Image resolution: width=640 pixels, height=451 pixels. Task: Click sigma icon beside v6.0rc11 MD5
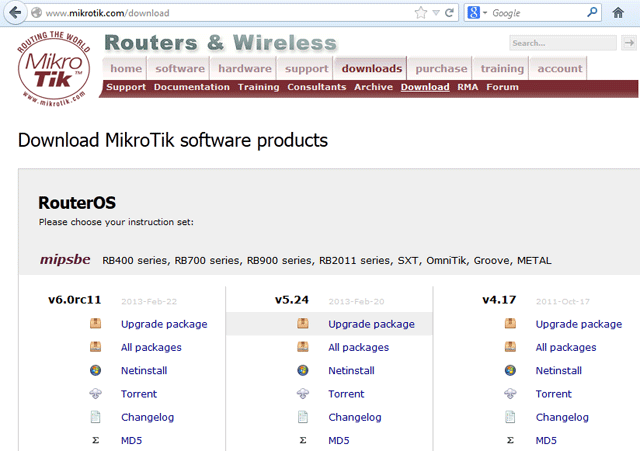[x=96, y=440]
